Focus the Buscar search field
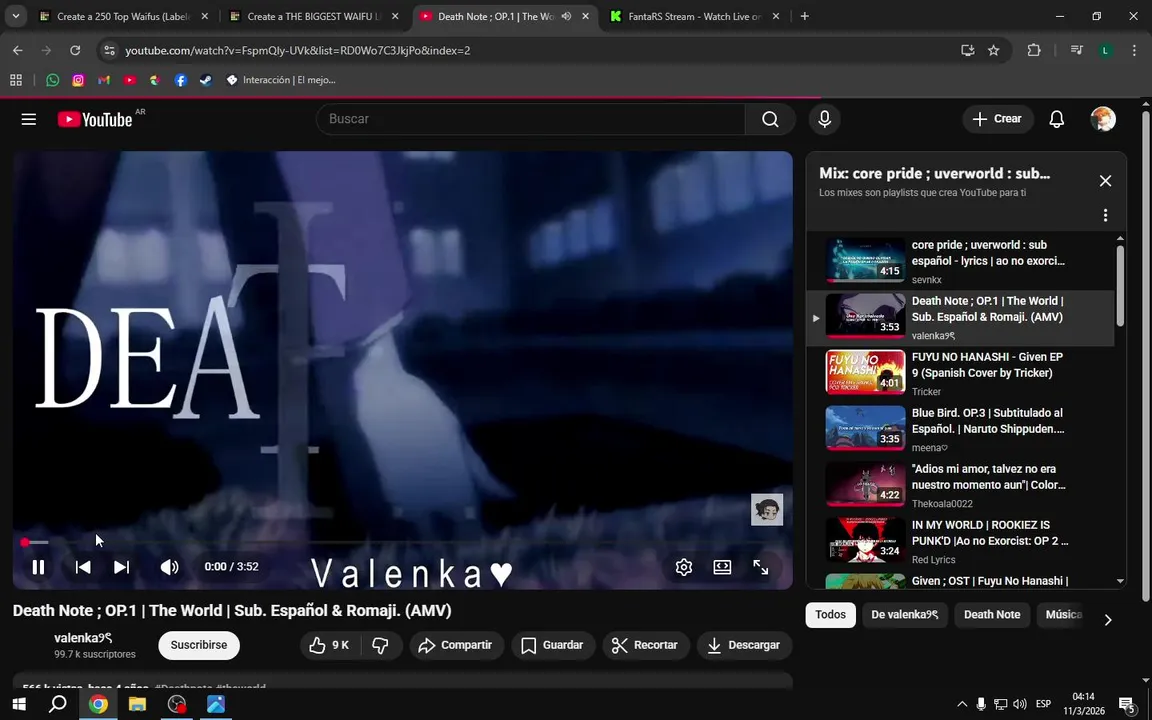The image size is (1152, 720). tap(530, 119)
